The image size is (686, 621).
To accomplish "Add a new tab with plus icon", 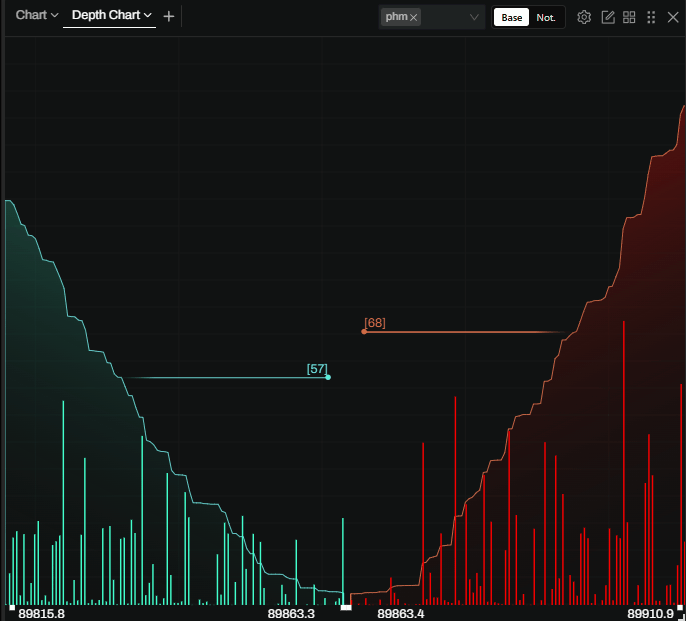I will [x=168, y=17].
